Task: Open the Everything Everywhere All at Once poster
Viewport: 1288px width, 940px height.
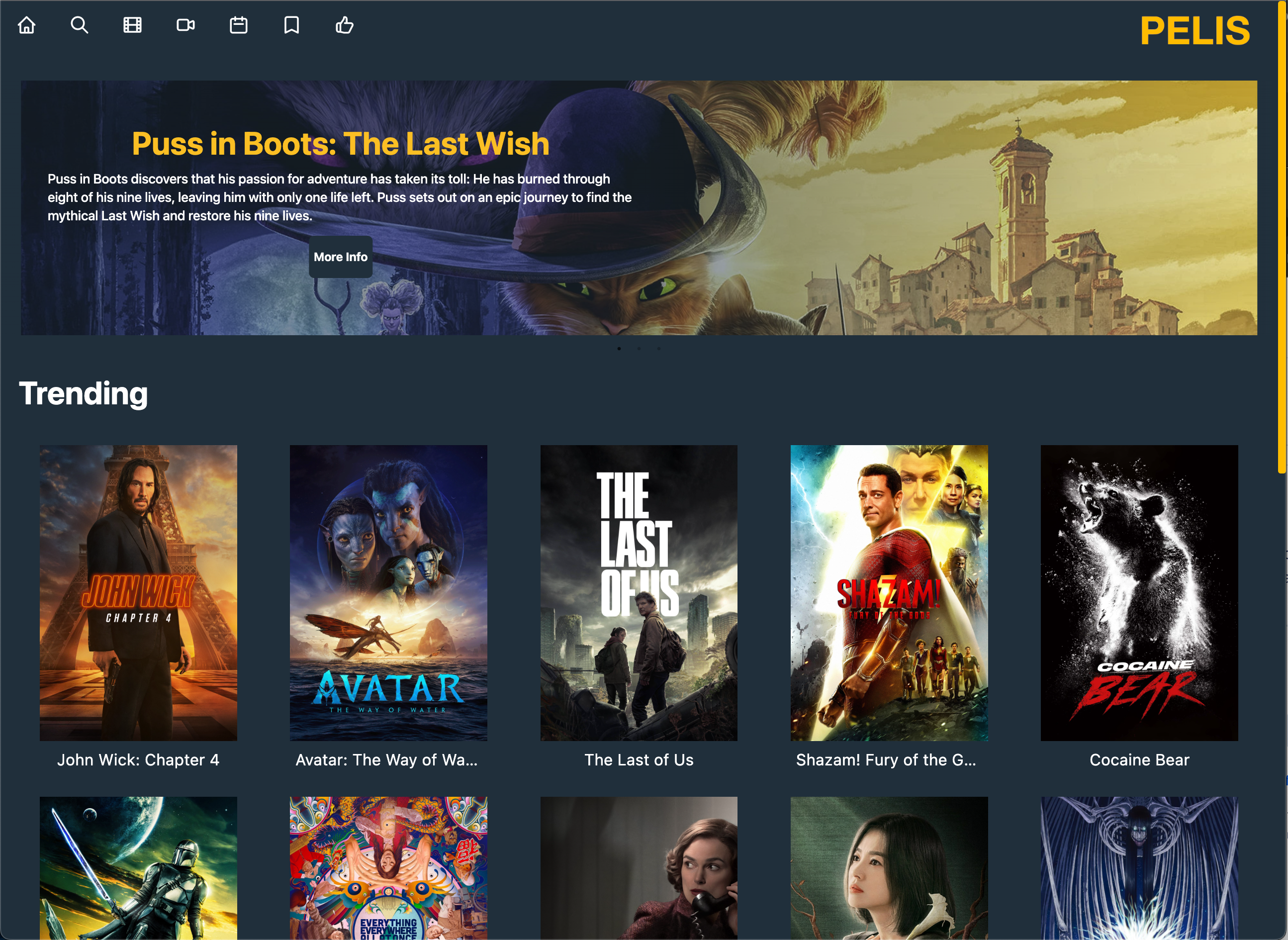Action: pyautogui.click(x=388, y=868)
